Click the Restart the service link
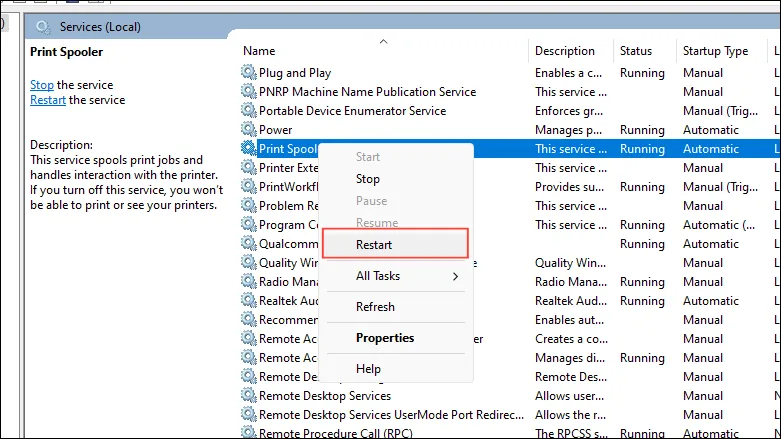 coord(48,100)
